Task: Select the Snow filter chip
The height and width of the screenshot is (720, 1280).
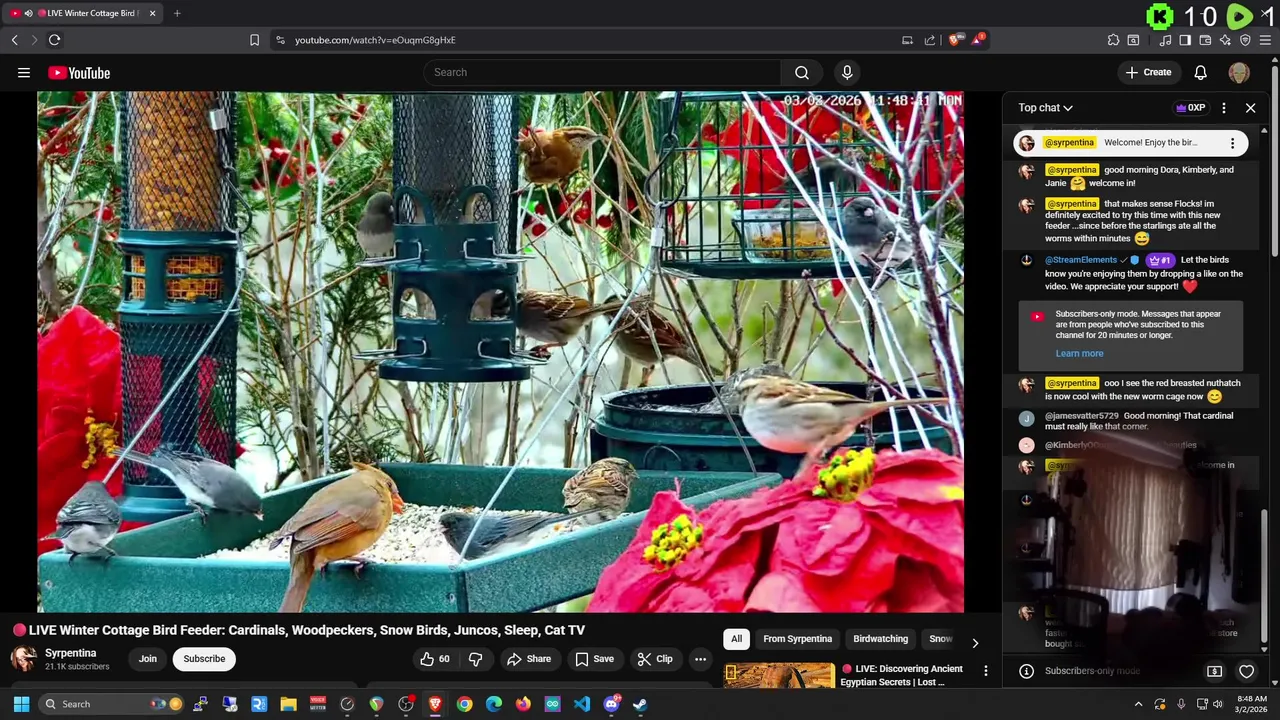Action: point(940,639)
